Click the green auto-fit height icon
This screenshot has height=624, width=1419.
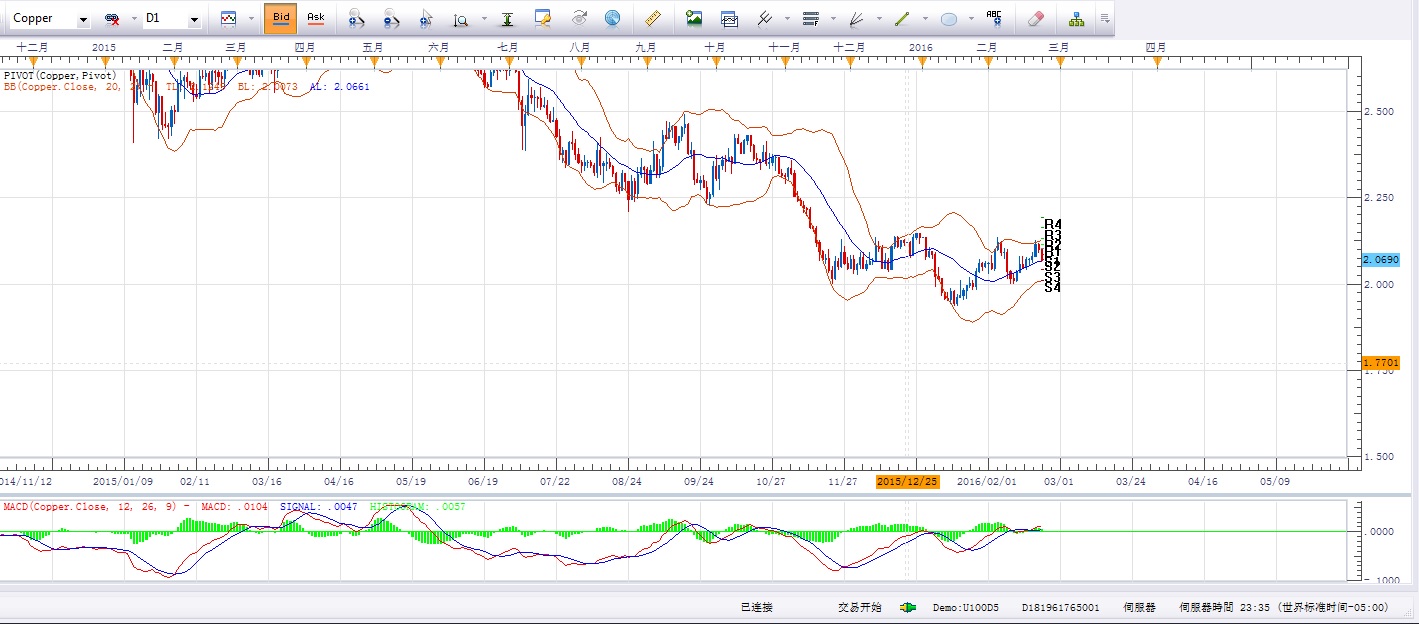click(x=509, y=18)
